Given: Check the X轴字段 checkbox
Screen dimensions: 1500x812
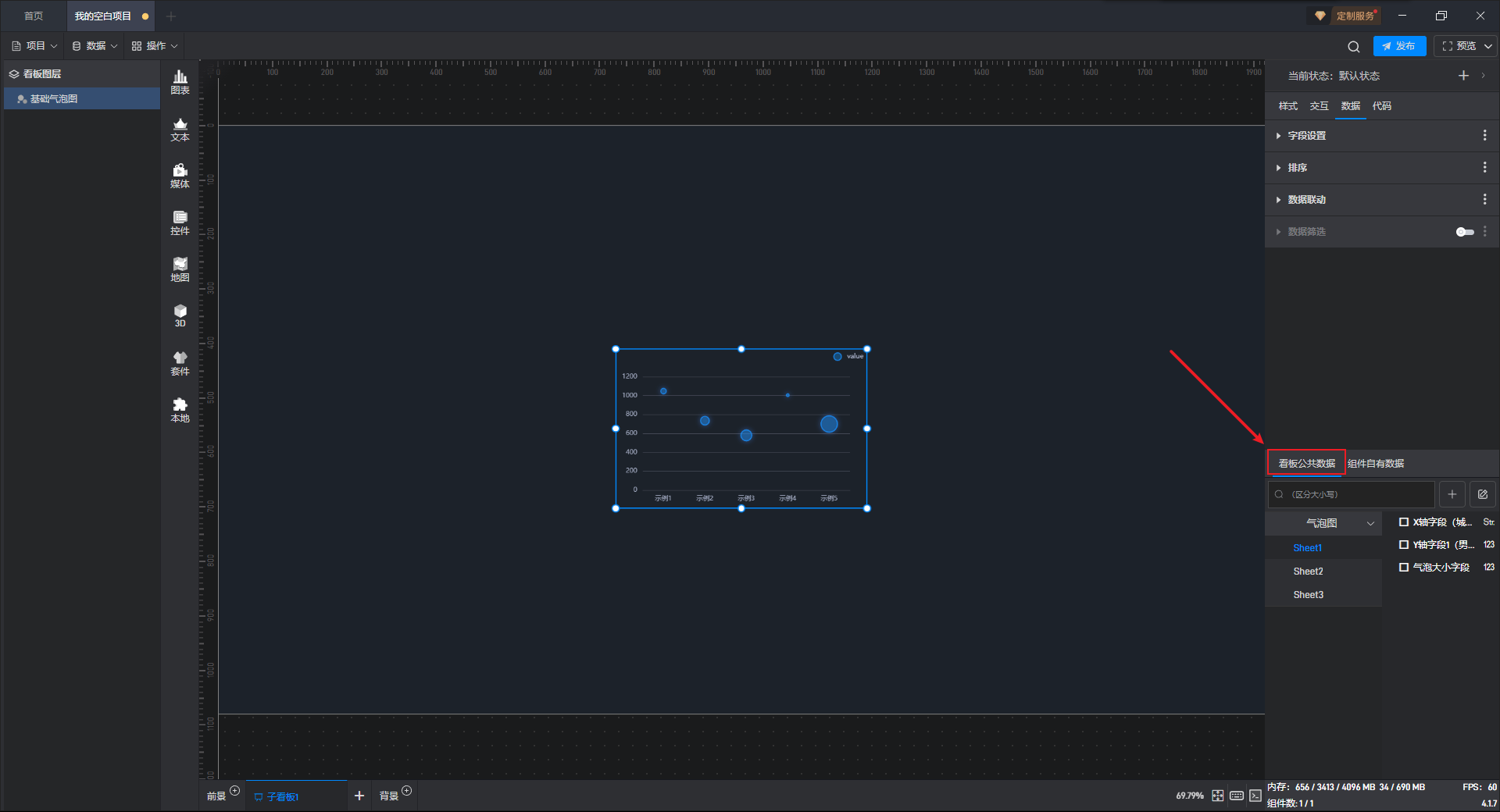Looking at the screenshot, I should 1404,522.
